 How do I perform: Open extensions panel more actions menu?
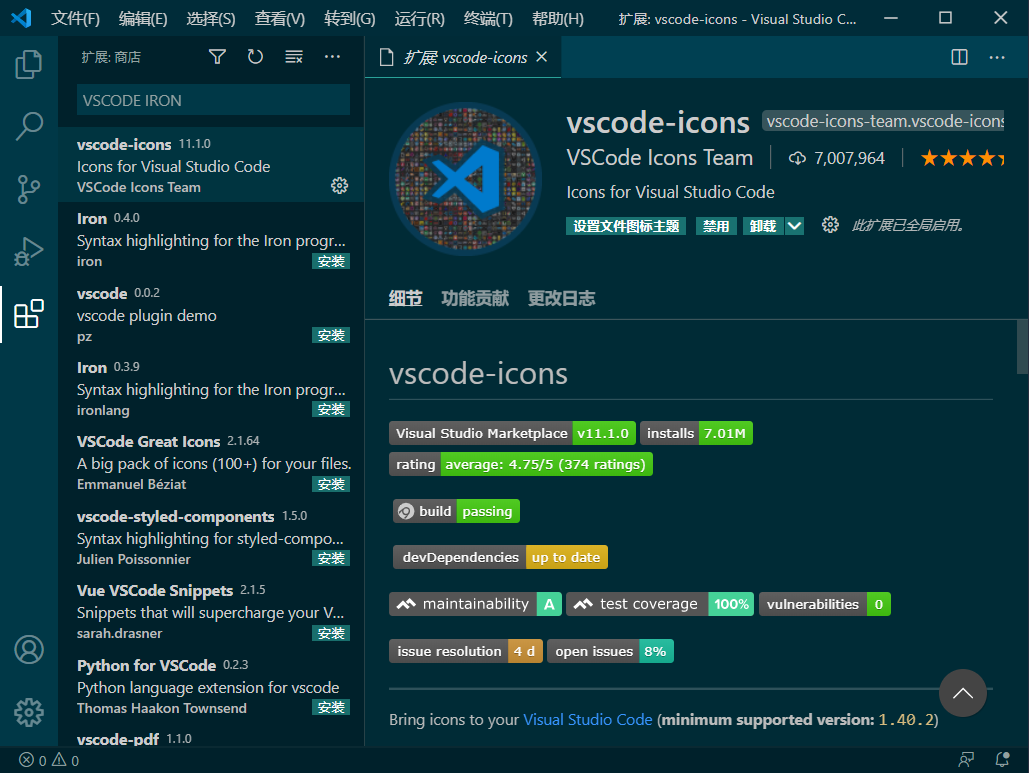coord(333,57)
